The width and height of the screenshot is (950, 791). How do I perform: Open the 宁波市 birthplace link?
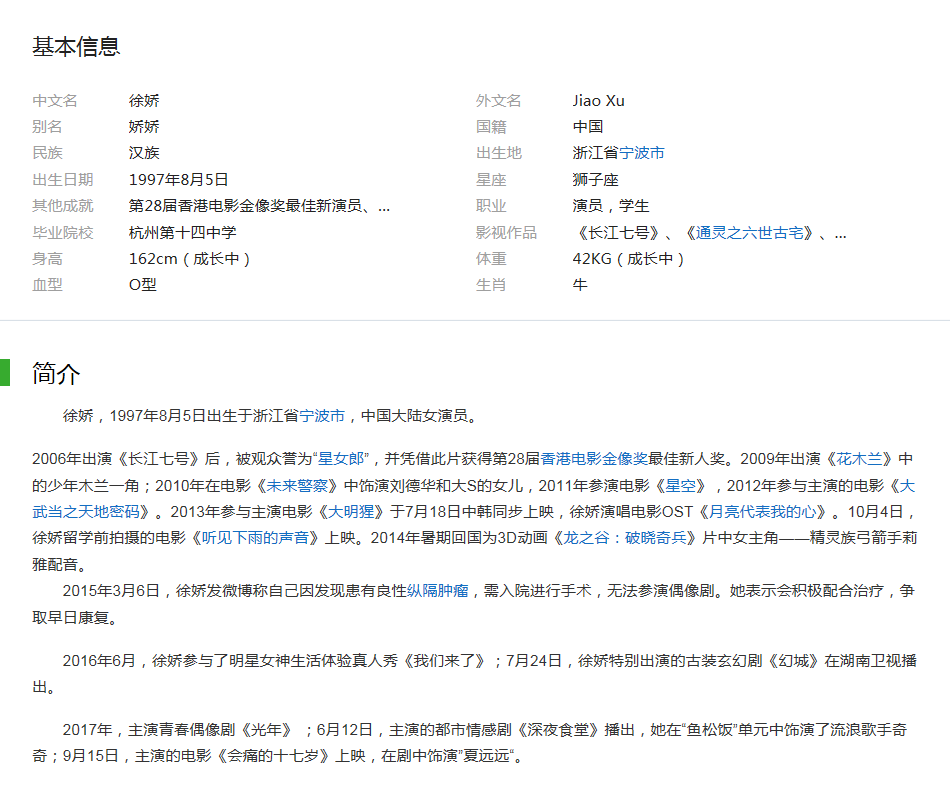(641, 152)
